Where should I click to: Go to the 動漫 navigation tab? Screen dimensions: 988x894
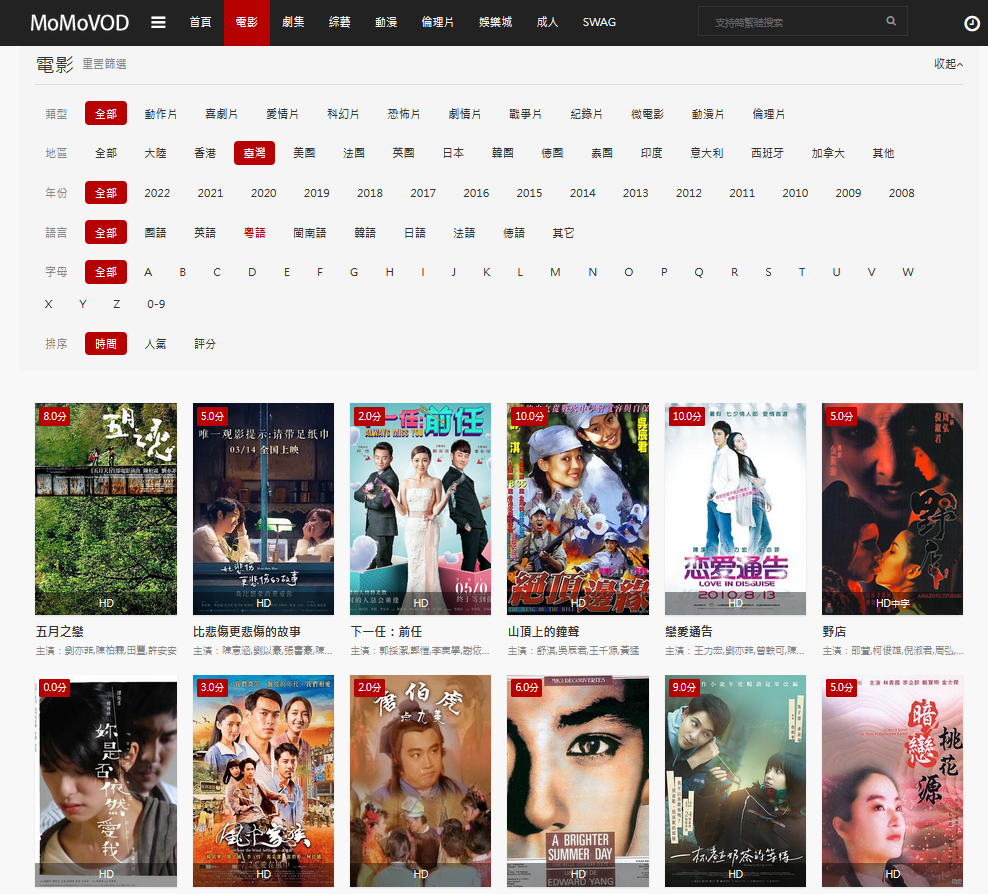(x=386, y=22)
